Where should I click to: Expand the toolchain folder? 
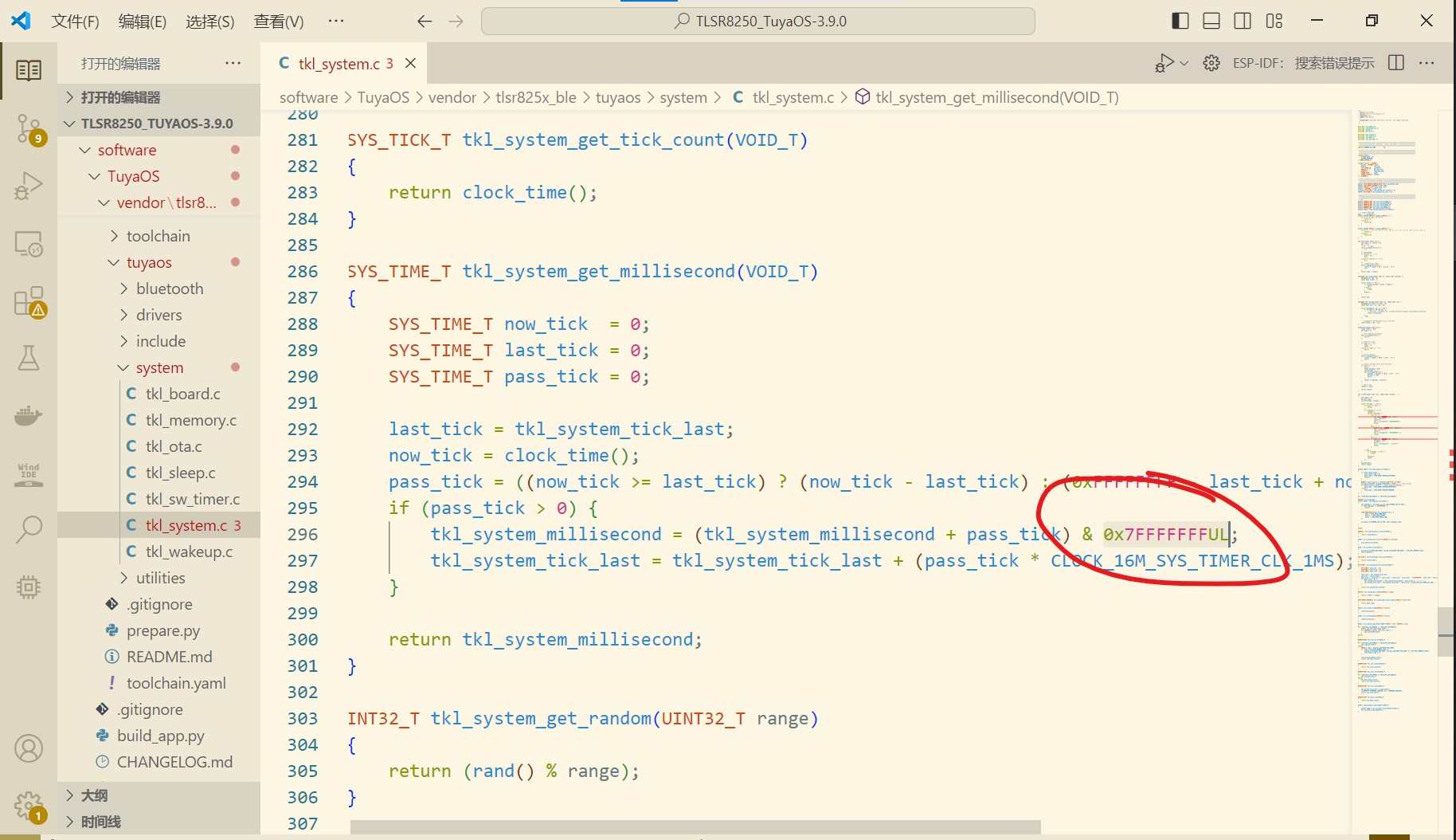[159, 236]
